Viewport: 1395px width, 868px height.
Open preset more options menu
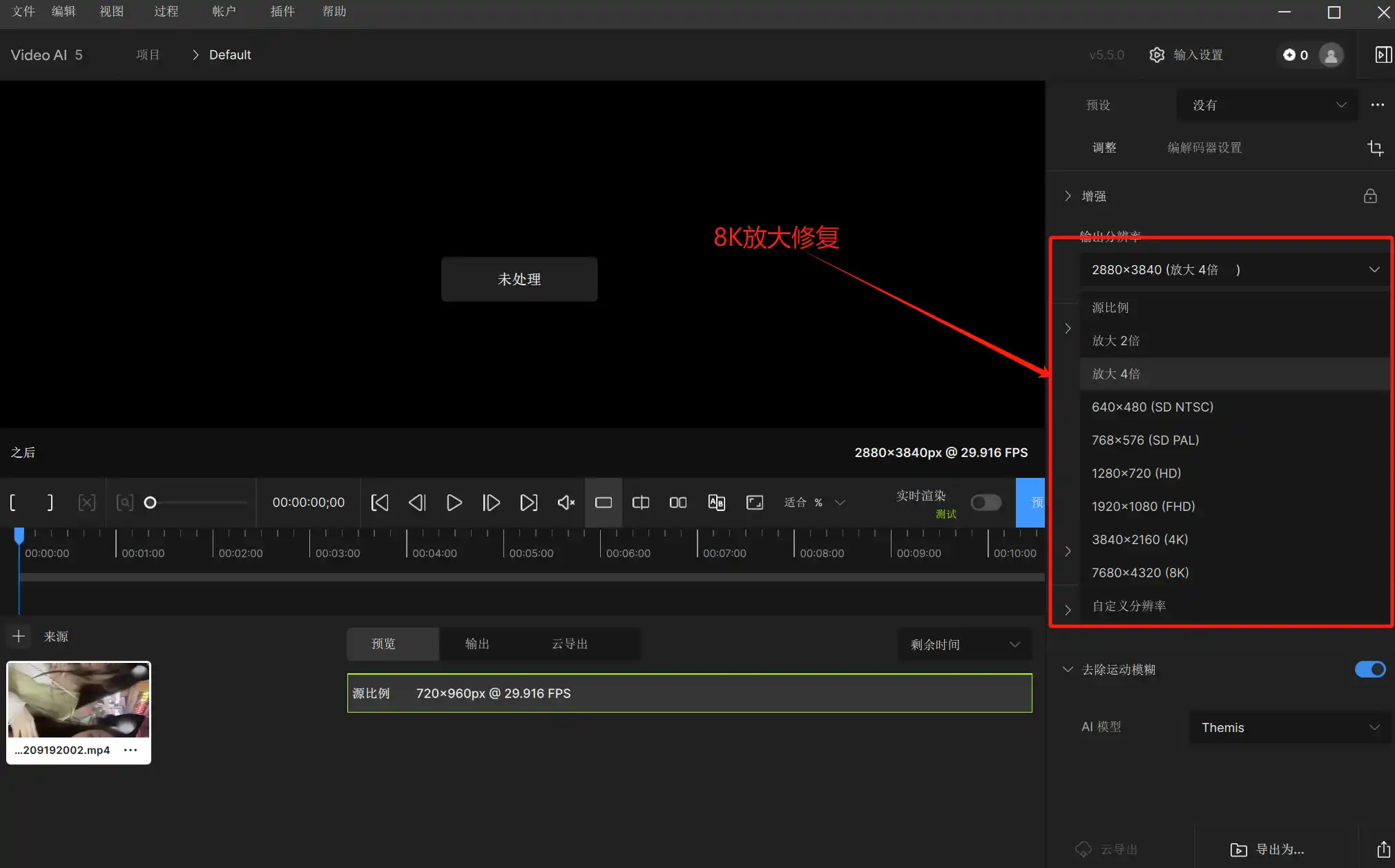(x=1378, y=105)
